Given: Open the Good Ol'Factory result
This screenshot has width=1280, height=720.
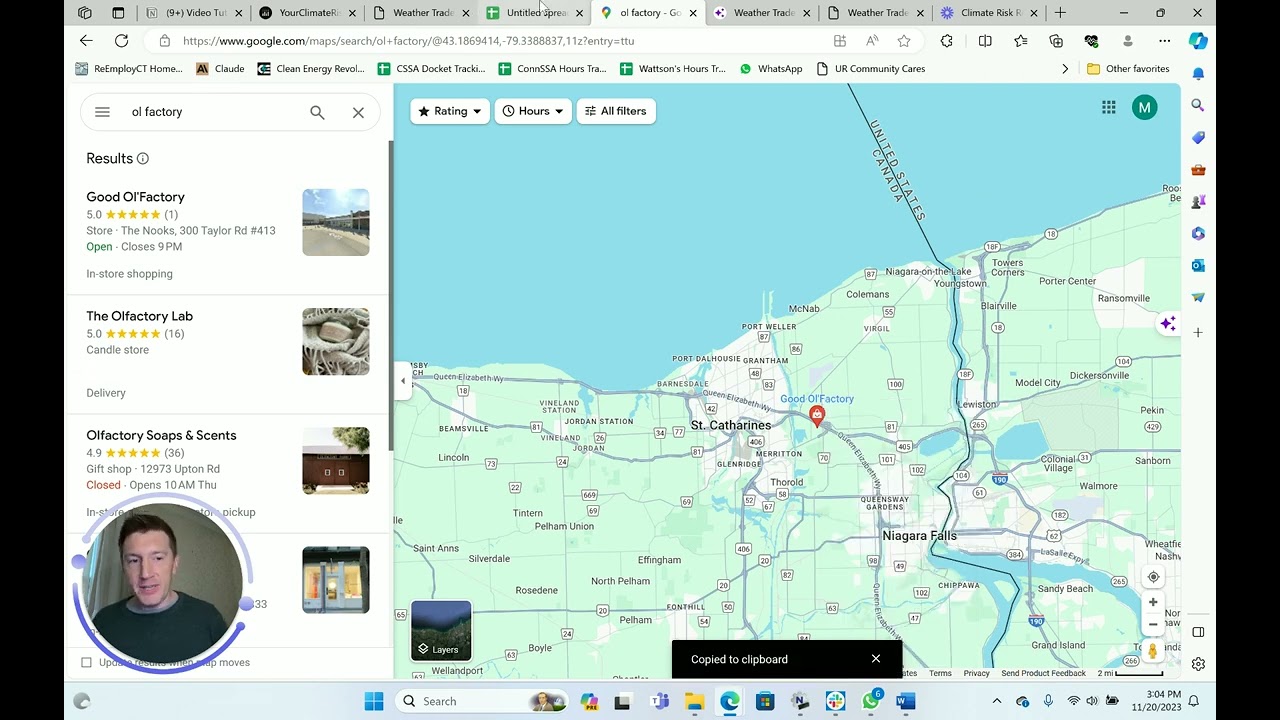Looking at the screenshot, I should (x=135, y=197).
